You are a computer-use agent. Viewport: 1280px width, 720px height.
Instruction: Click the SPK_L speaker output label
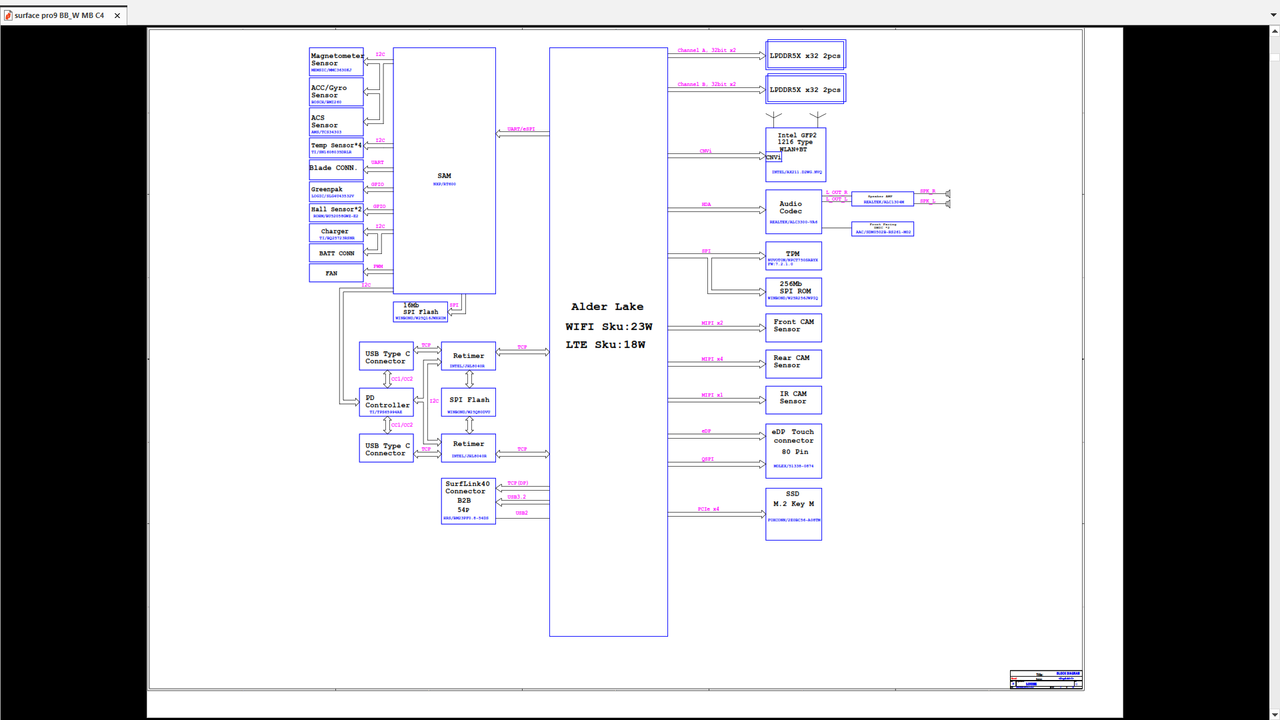pyautogui.click(x=927, y=201)
